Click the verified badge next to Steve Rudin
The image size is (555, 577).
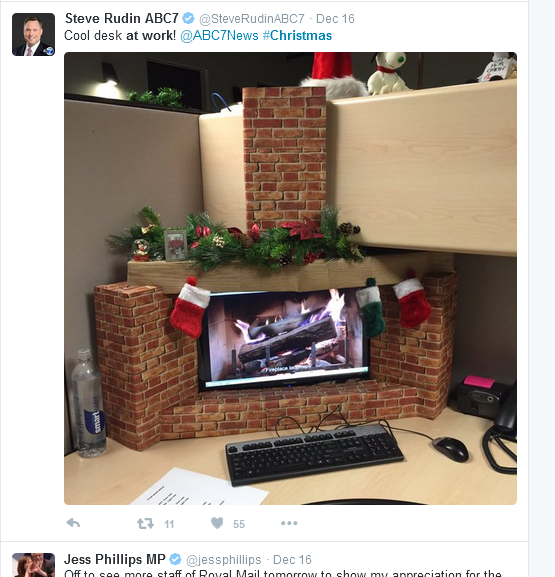[x=188, y=18]
